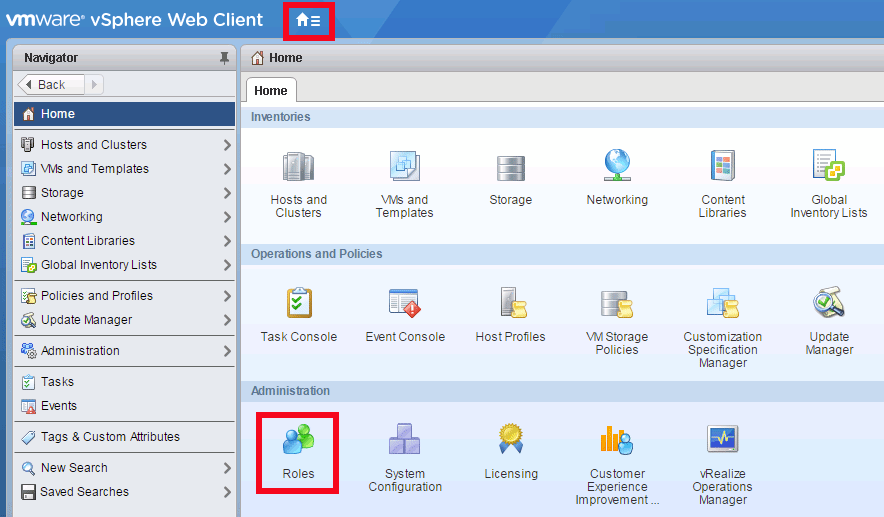Image resolution: width=884 pixels, height=517 pixels.
Task: Select the Home tab
Action: tap(271, 91)
